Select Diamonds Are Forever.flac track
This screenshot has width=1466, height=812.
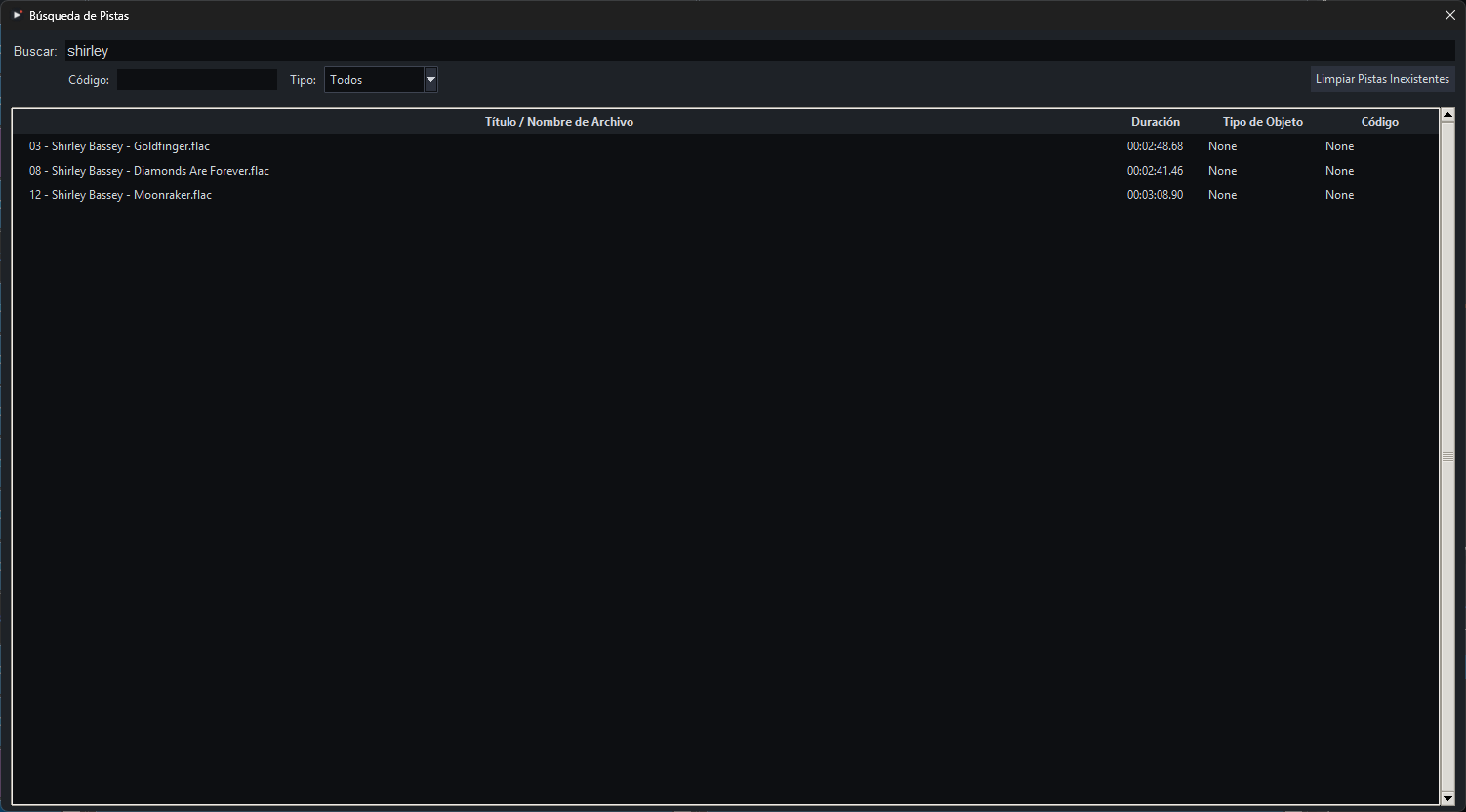(x=725, y=171)
